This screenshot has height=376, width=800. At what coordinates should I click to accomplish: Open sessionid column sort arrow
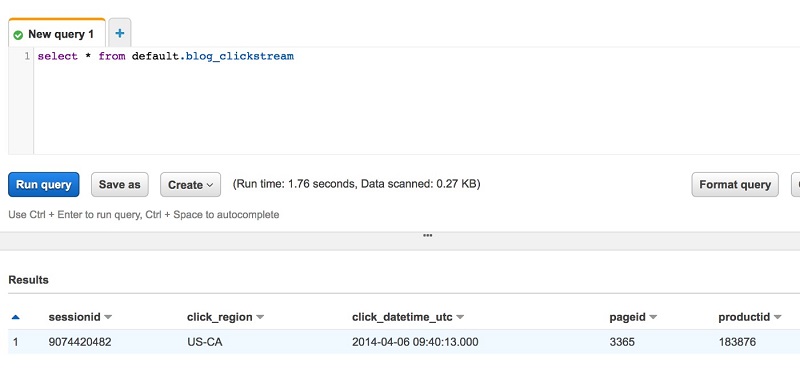[108, 317]
